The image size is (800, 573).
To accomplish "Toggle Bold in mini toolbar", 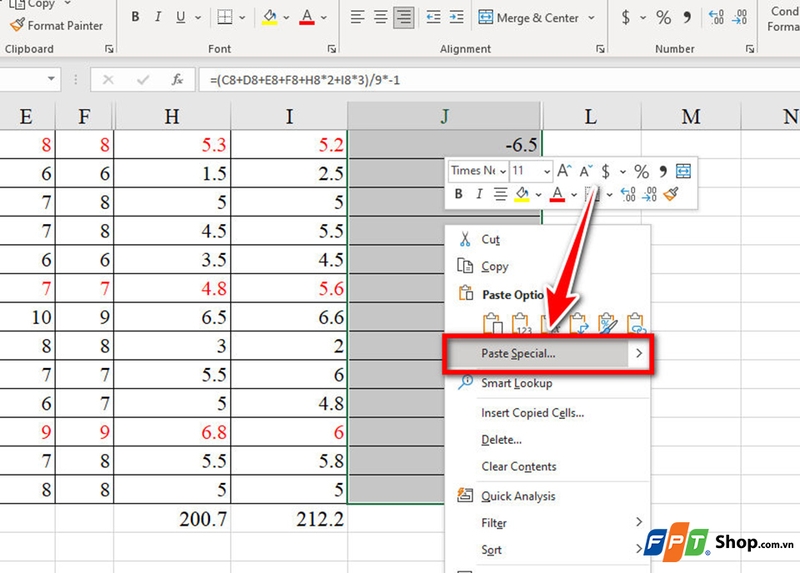I will 458,194.
